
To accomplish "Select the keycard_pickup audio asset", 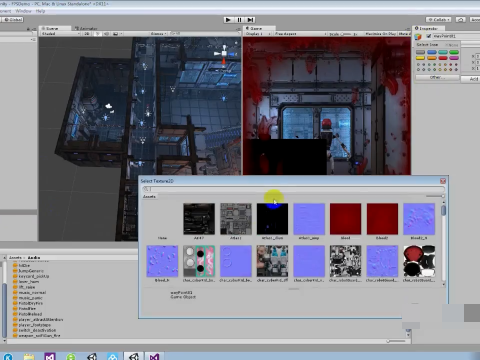I will point(34,276).
